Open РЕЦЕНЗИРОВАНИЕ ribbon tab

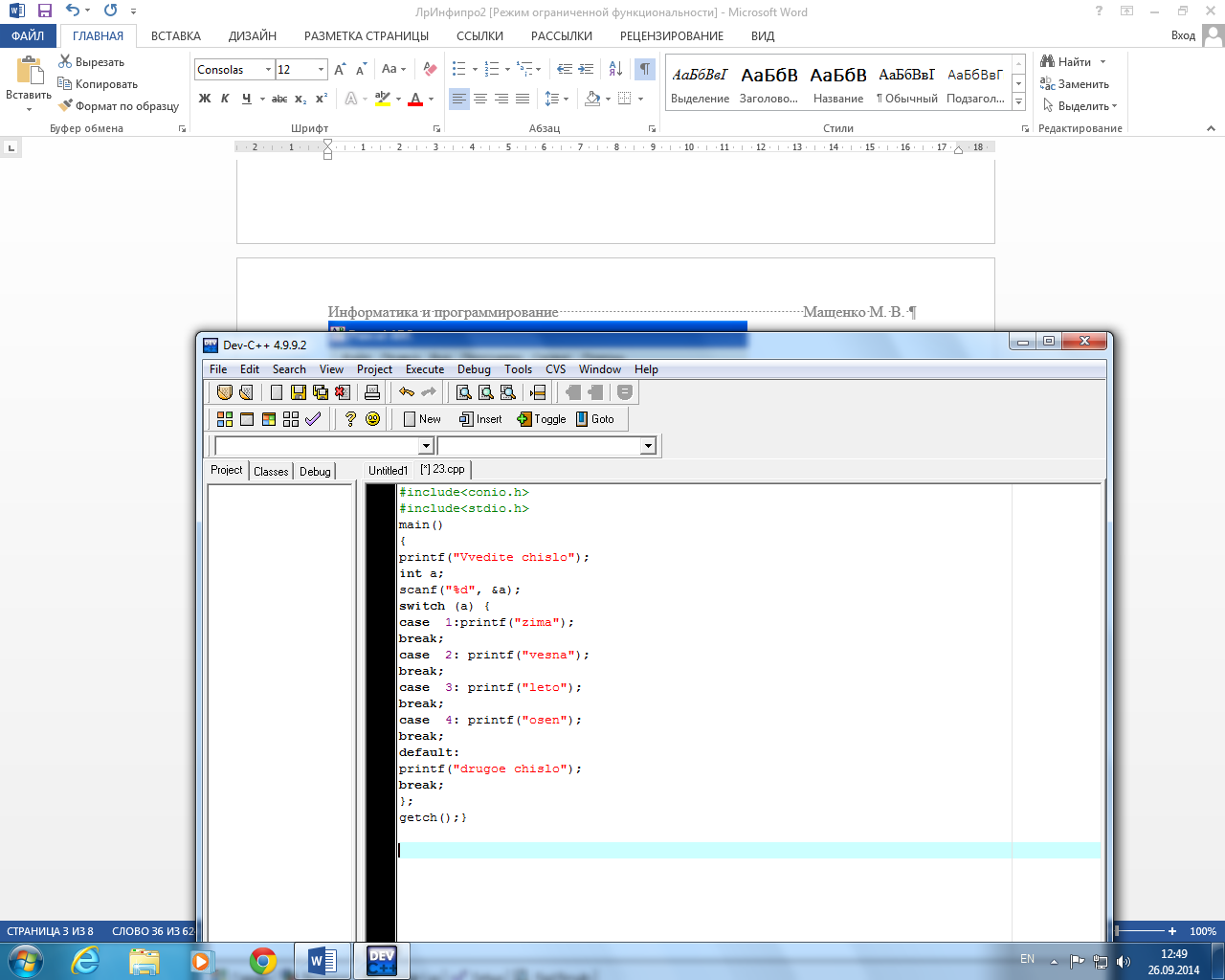tap(672, 35)
